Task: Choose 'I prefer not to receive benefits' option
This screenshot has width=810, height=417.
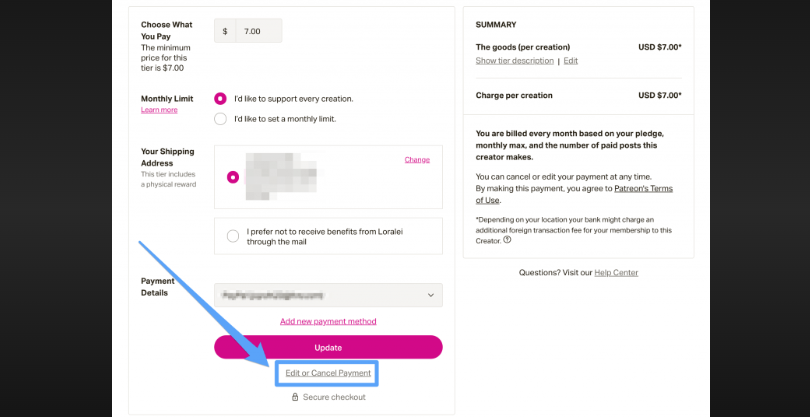Action: [233, 236]
